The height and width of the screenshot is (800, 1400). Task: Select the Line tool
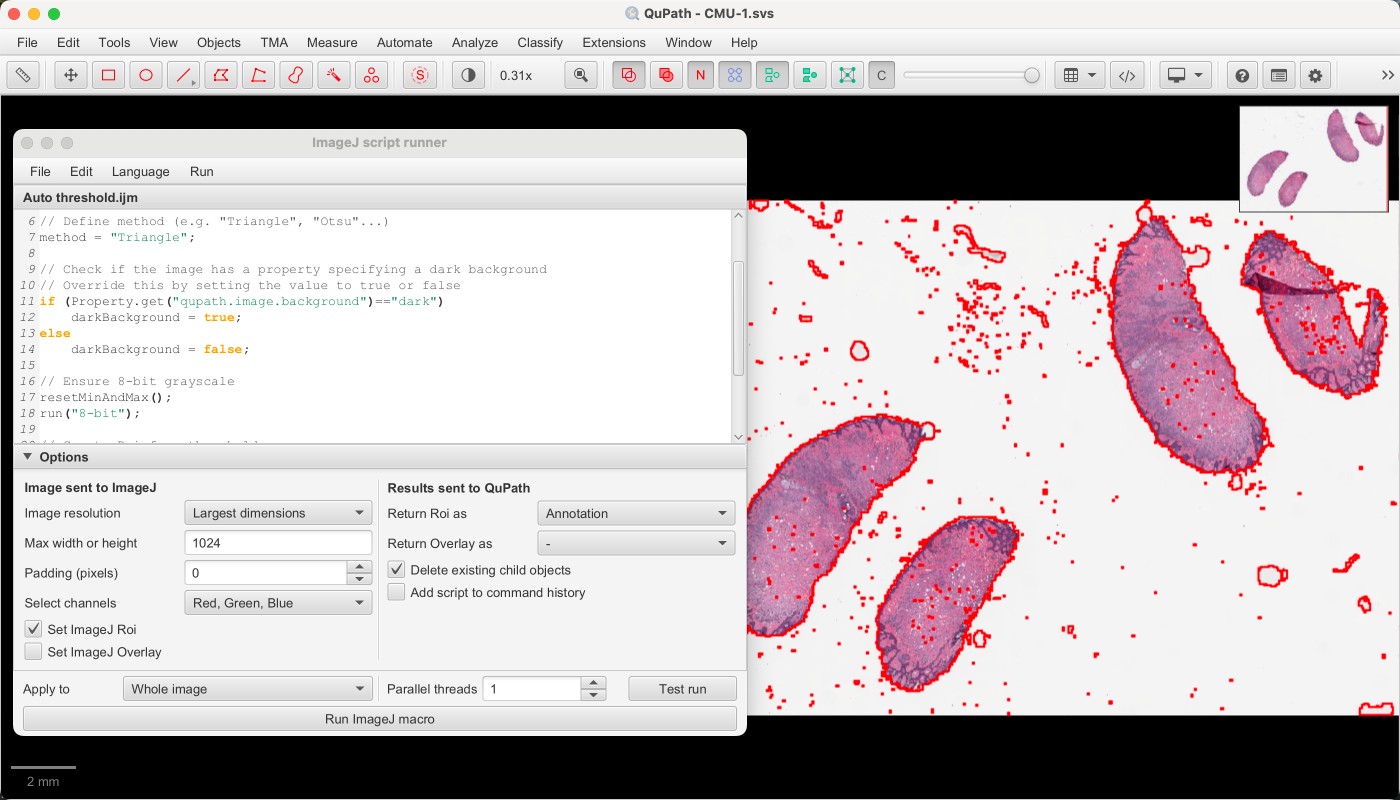tap(183, 75)
